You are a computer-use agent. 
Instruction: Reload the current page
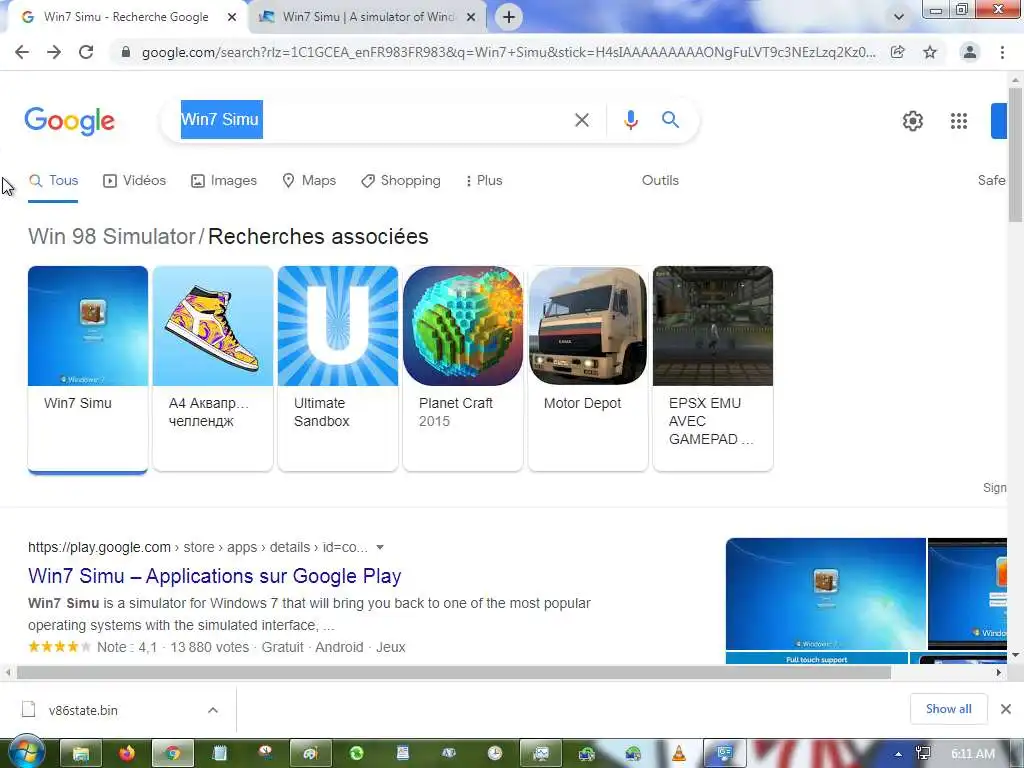pyautogui.click(x=86, y=52)
